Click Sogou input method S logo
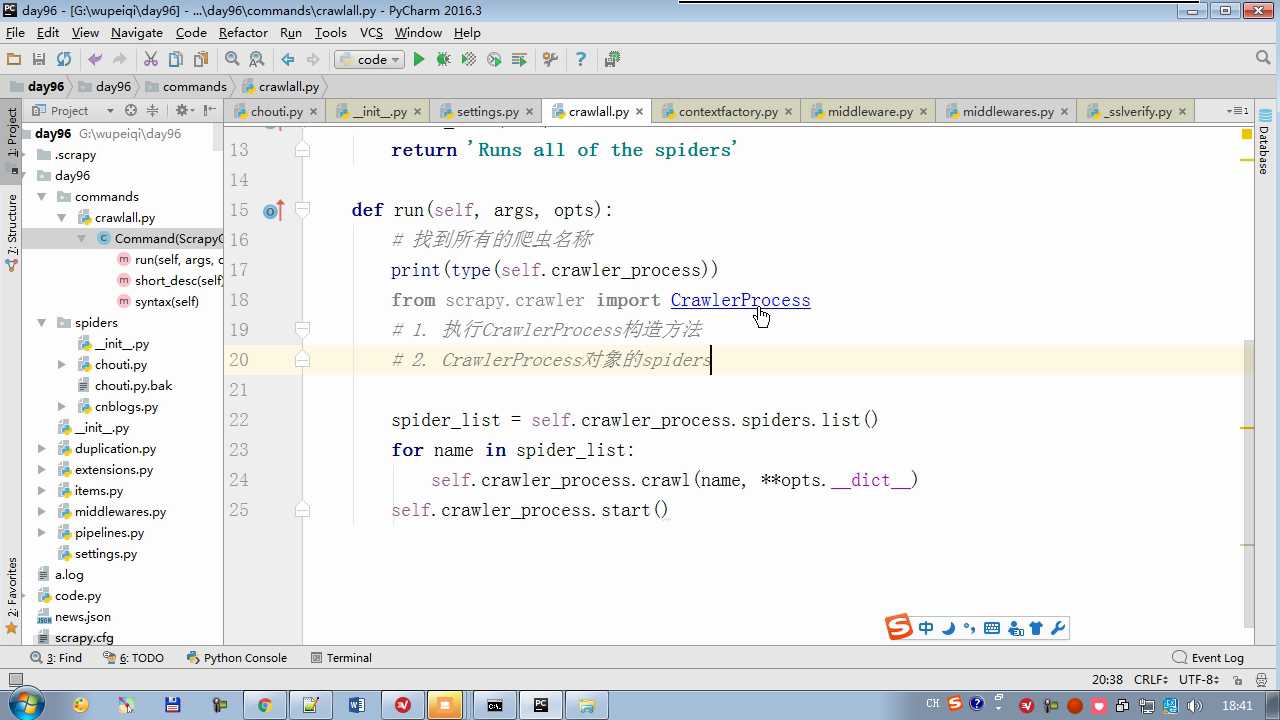 pyautogui.click(x=899, y=627)
